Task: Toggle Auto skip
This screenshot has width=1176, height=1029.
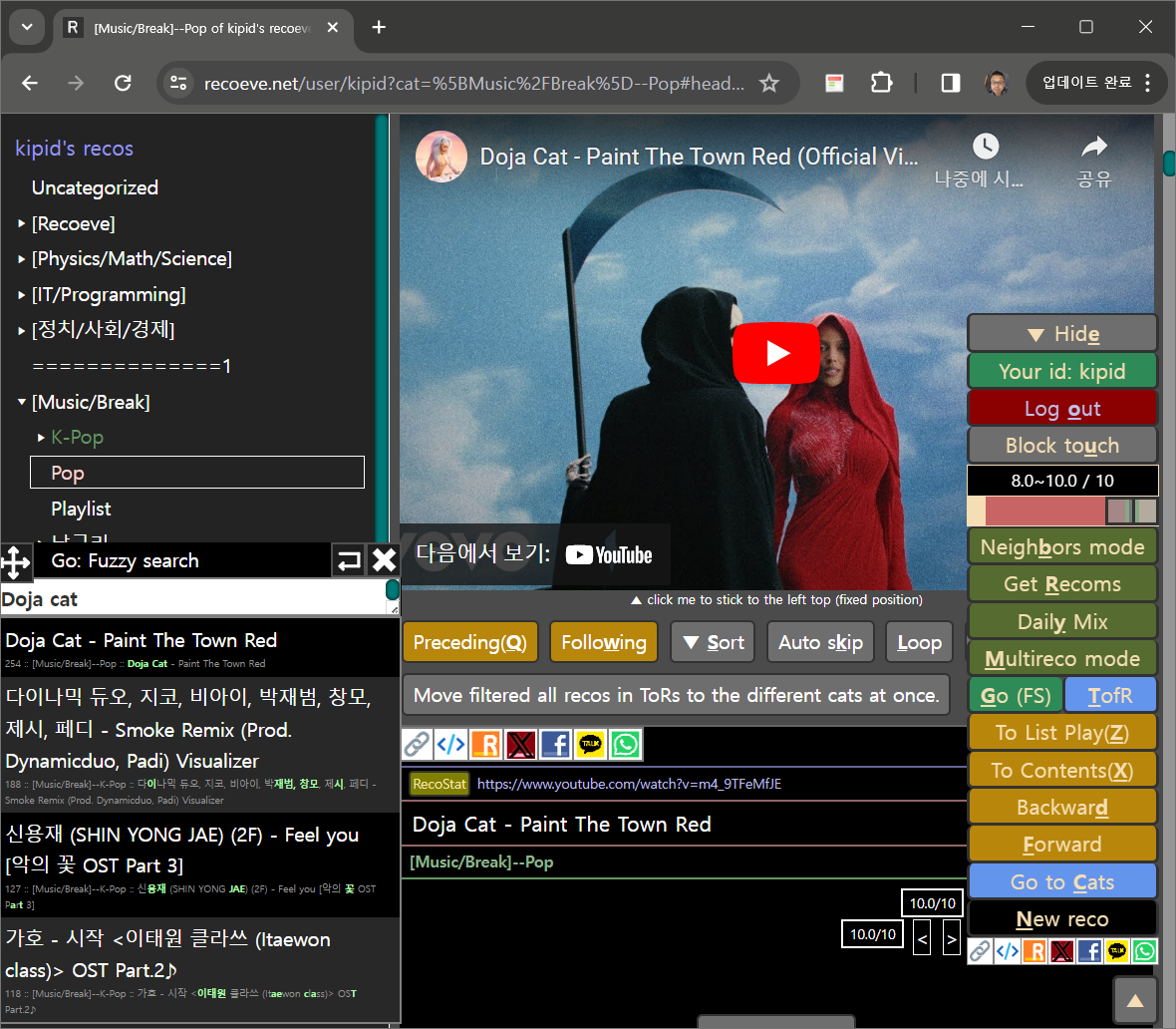Action: tap(820, 642)
